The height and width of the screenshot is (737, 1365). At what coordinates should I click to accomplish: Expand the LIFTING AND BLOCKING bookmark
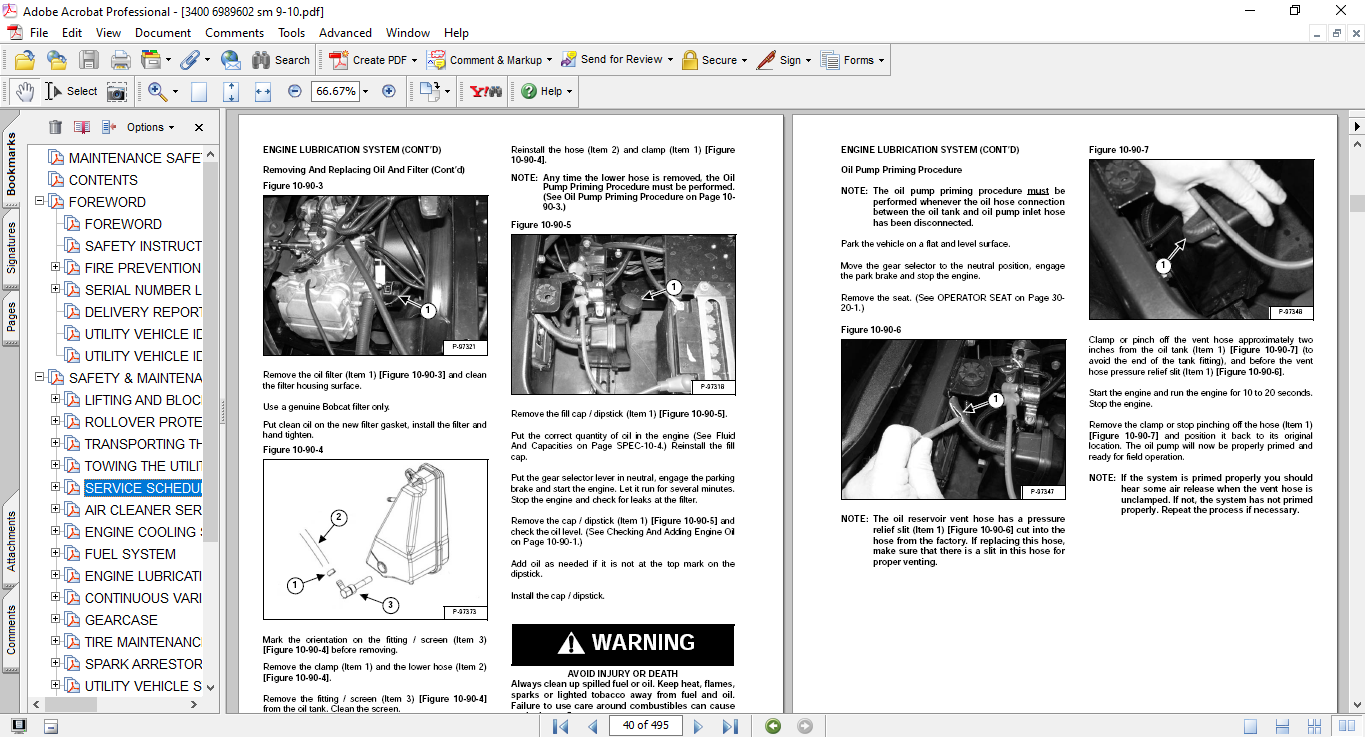56,400
